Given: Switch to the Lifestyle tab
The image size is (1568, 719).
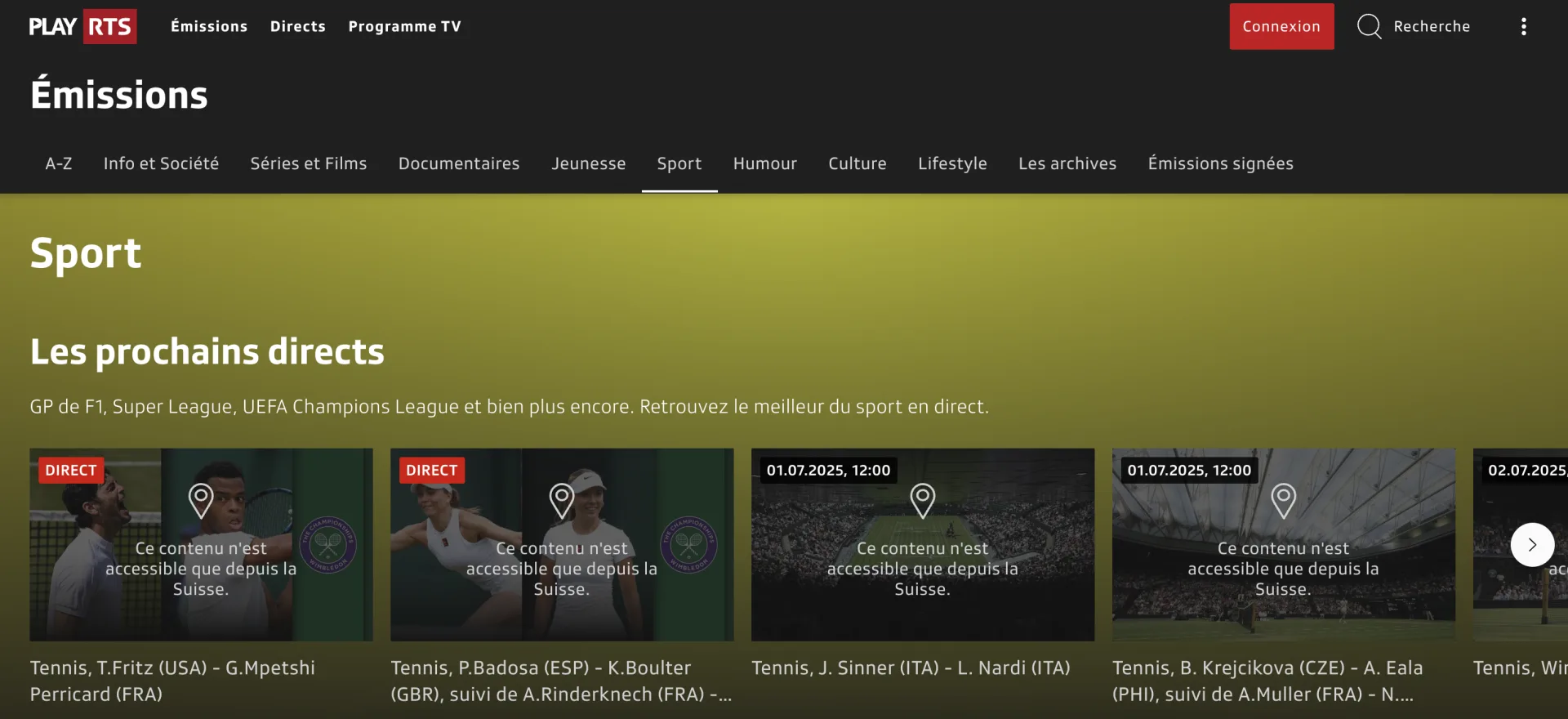Looking at the screenshot, I should tap(952, 163).
